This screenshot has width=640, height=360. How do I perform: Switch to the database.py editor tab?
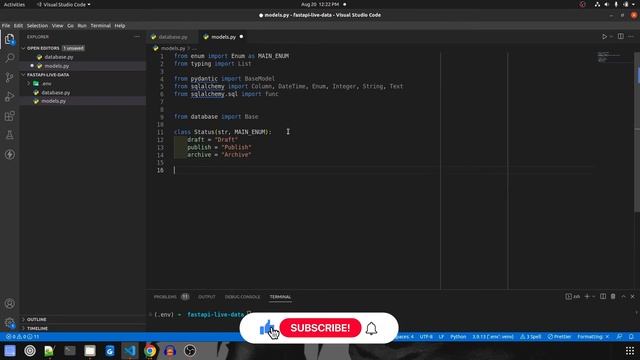click(172, 37)
